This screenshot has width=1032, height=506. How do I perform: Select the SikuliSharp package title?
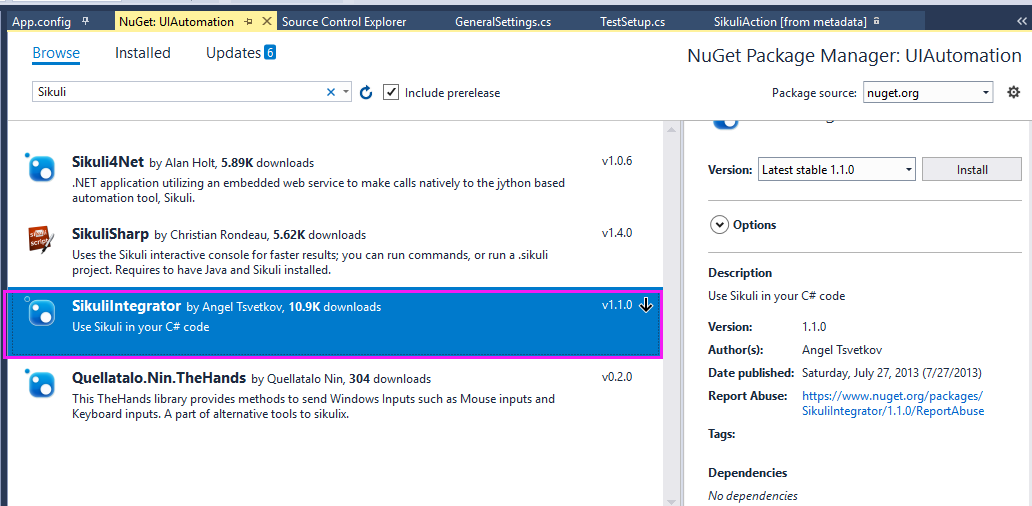(x=111, y=234)
